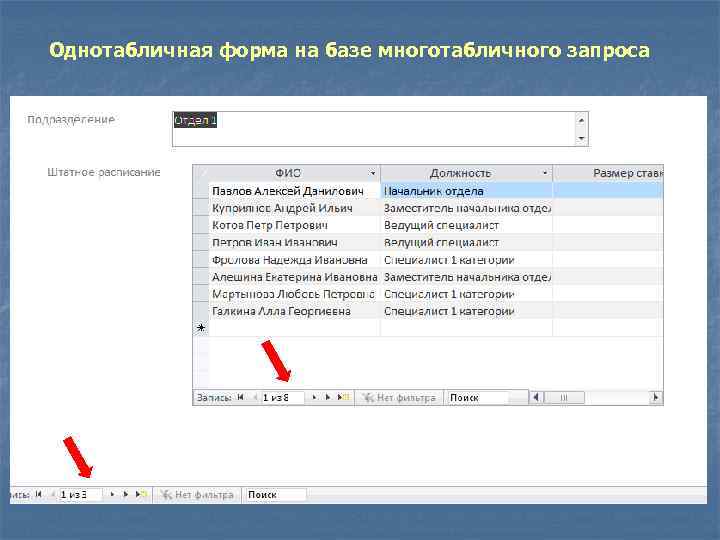Click cell 'Мартынова Любовь Петровна'
The height and width of the screenshot is (540, 720).
(x=294, y=294)
